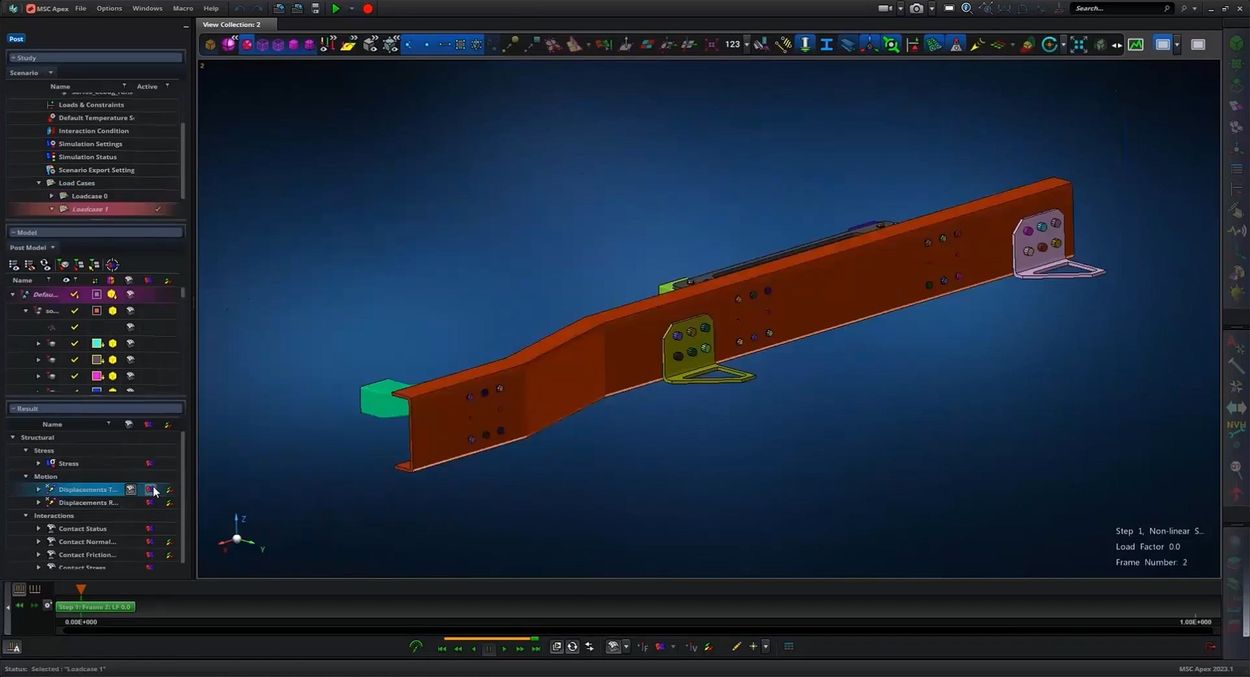Viewport: 1250px width, 677px height.
Task: Toggle the active checkmark for Loadcase 1
Action: (x=158, y=209)
